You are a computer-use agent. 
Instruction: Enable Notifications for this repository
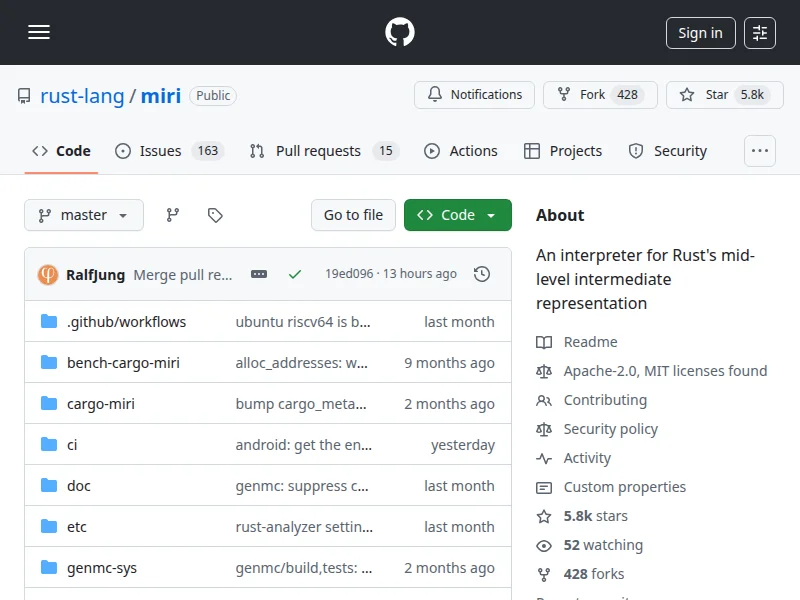click(474, 95)
